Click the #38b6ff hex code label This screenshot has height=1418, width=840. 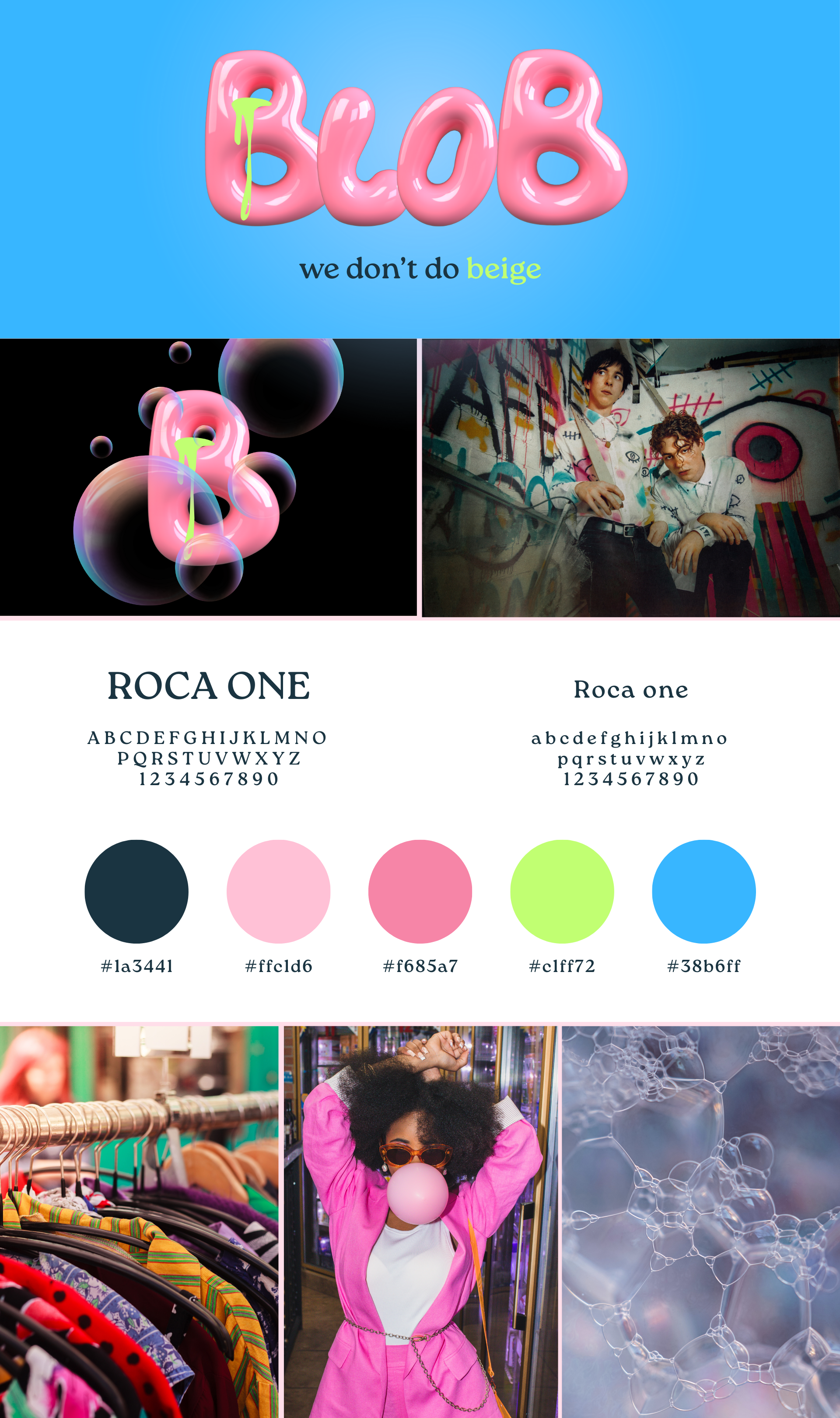coord(703,966)
